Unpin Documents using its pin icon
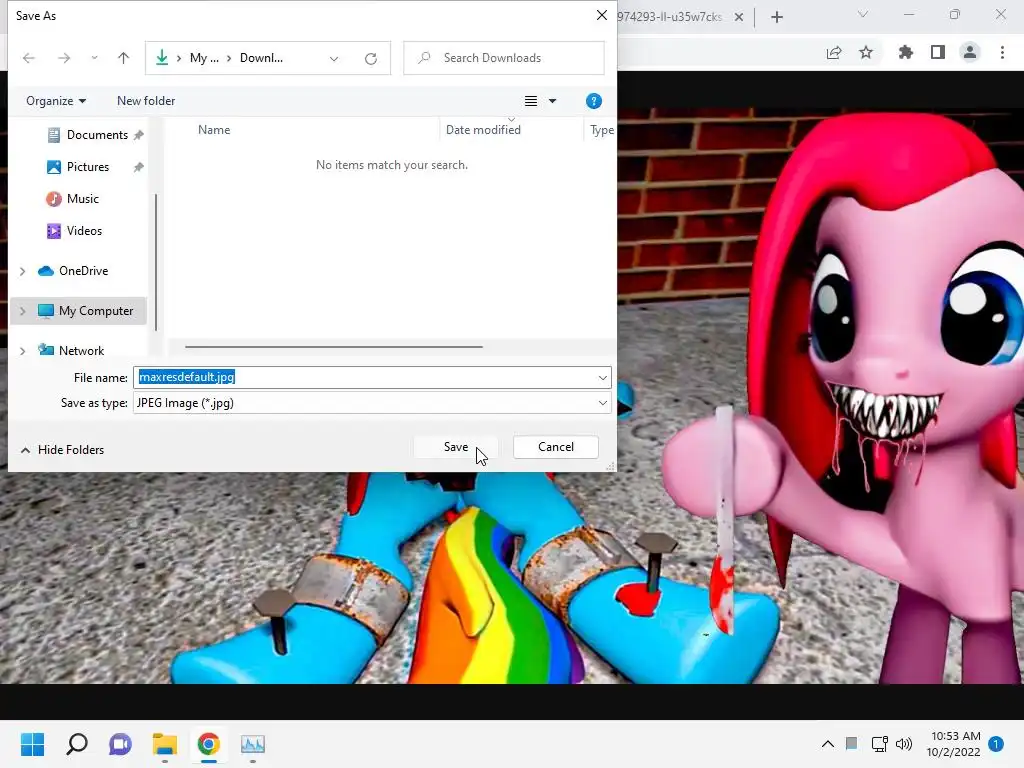 click(138, 135)
